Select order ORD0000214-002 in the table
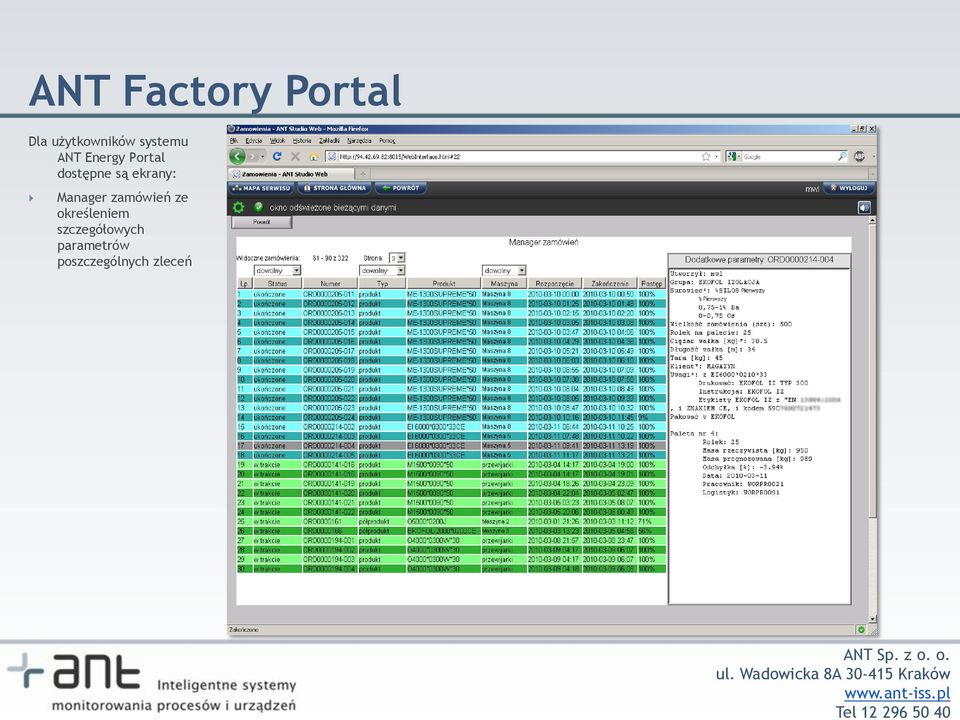Viewport: 960px width, 720px height. tap(451, 427)
